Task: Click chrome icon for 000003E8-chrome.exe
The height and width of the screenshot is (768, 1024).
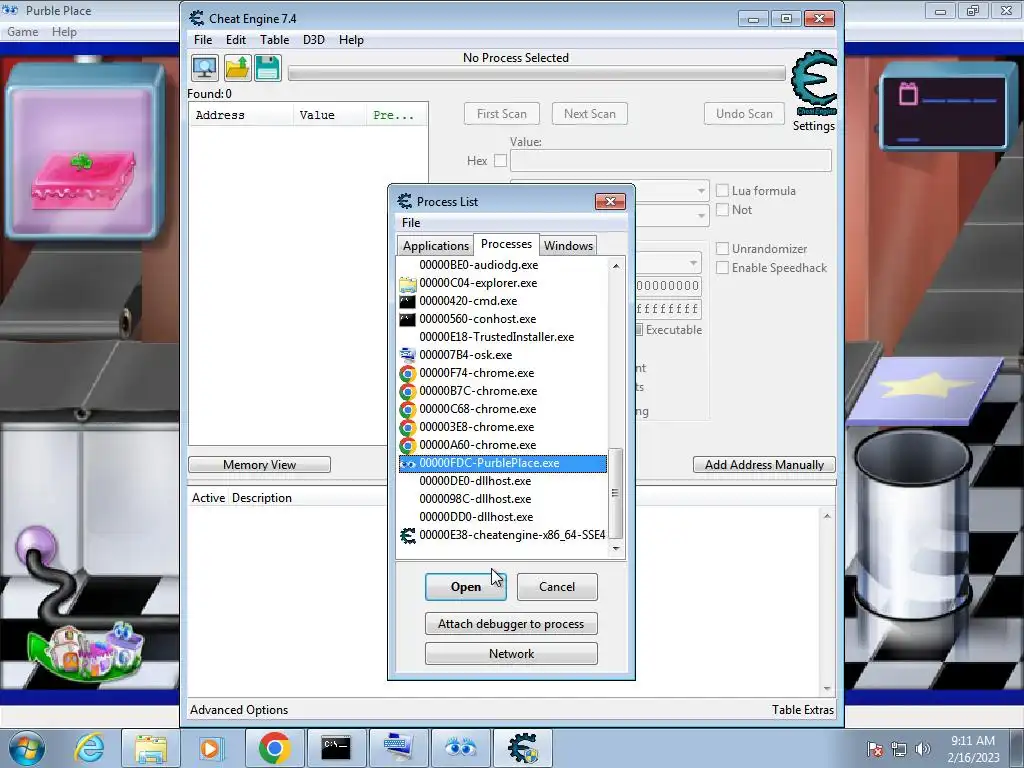Action: pos(408,427)
